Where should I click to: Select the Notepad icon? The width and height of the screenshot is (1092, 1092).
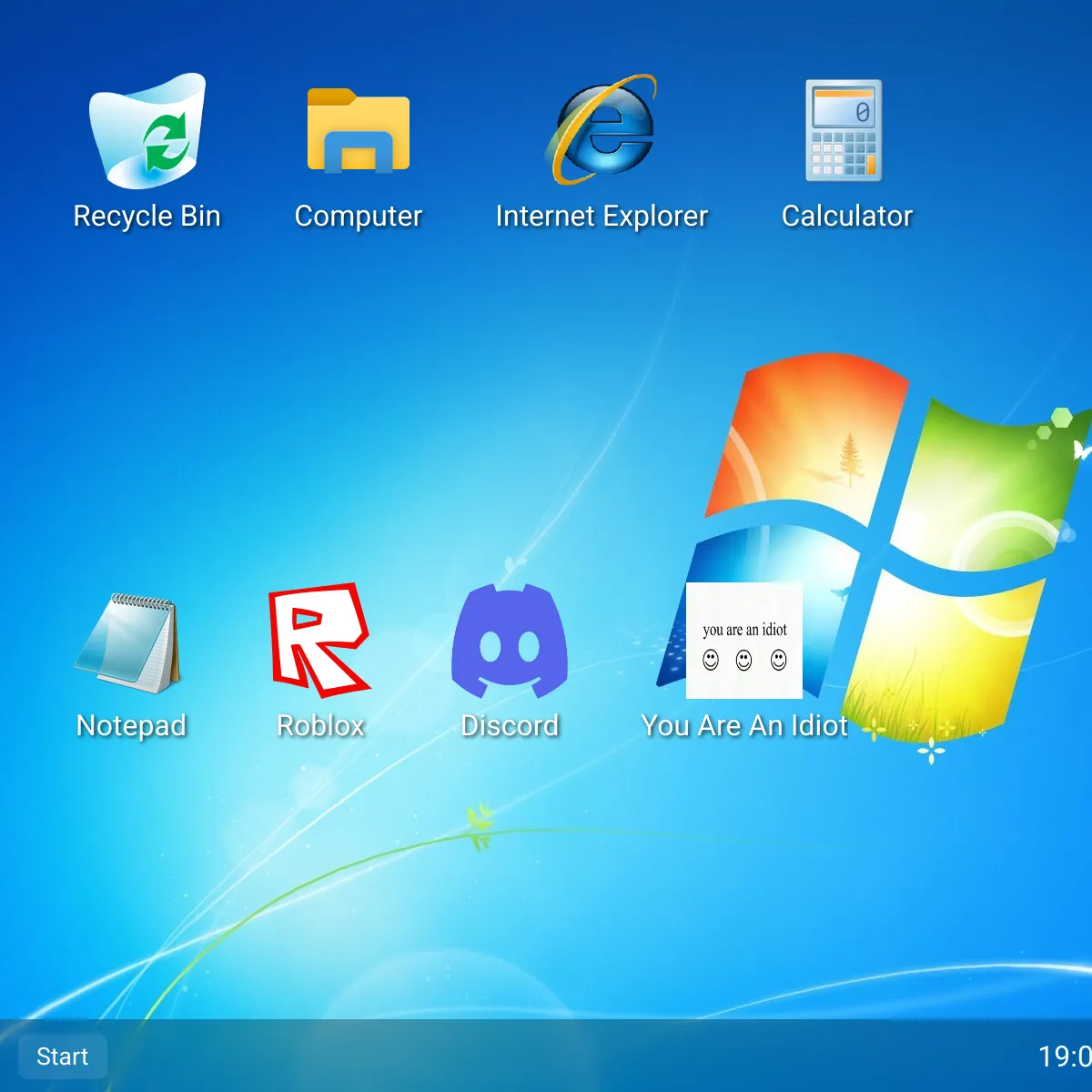click(x=128, y=642)
